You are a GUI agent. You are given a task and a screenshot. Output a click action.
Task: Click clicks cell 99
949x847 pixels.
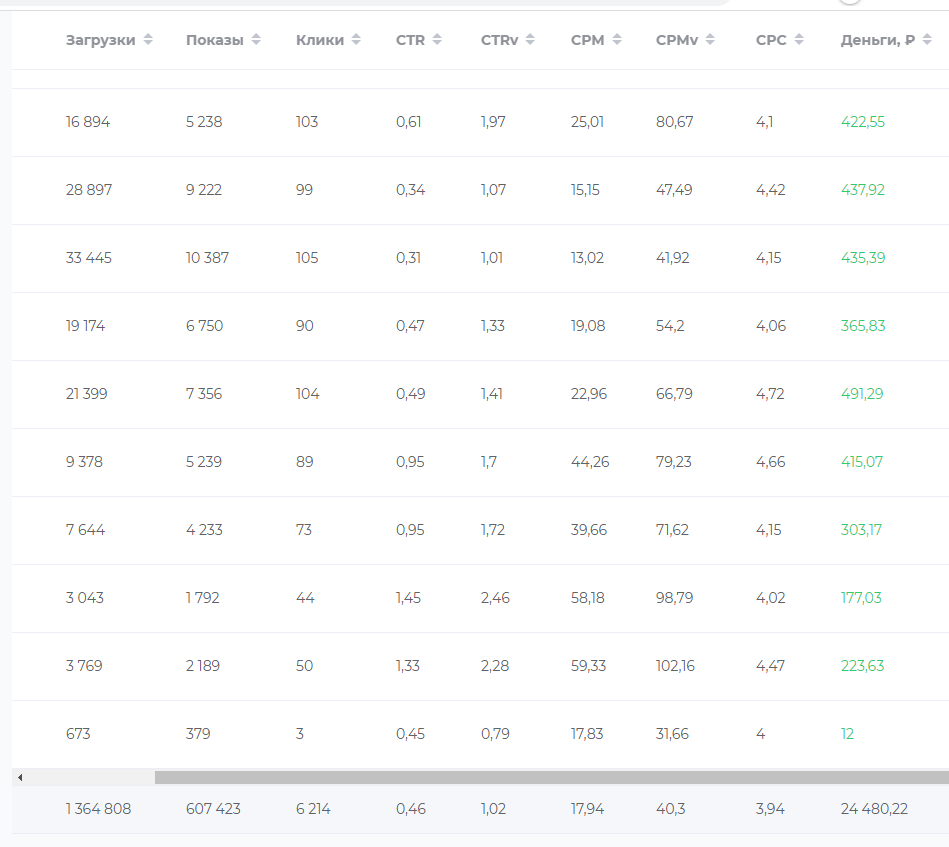(304, 190)
